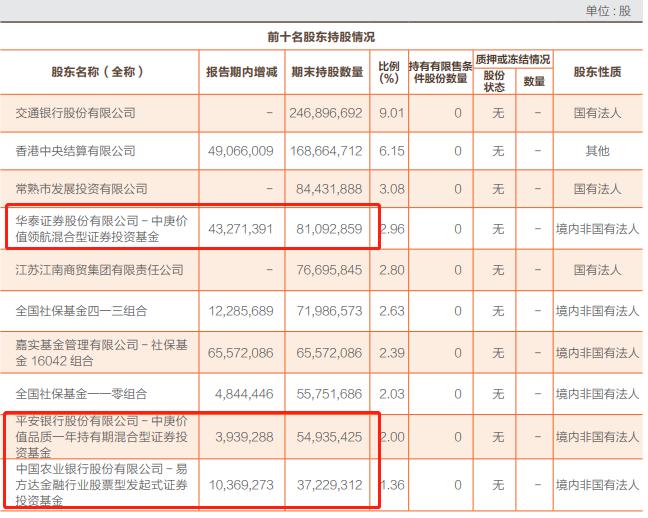Click change value 12,285,689
The width and height of the screenshot is (648, 518).
[241, 311]
